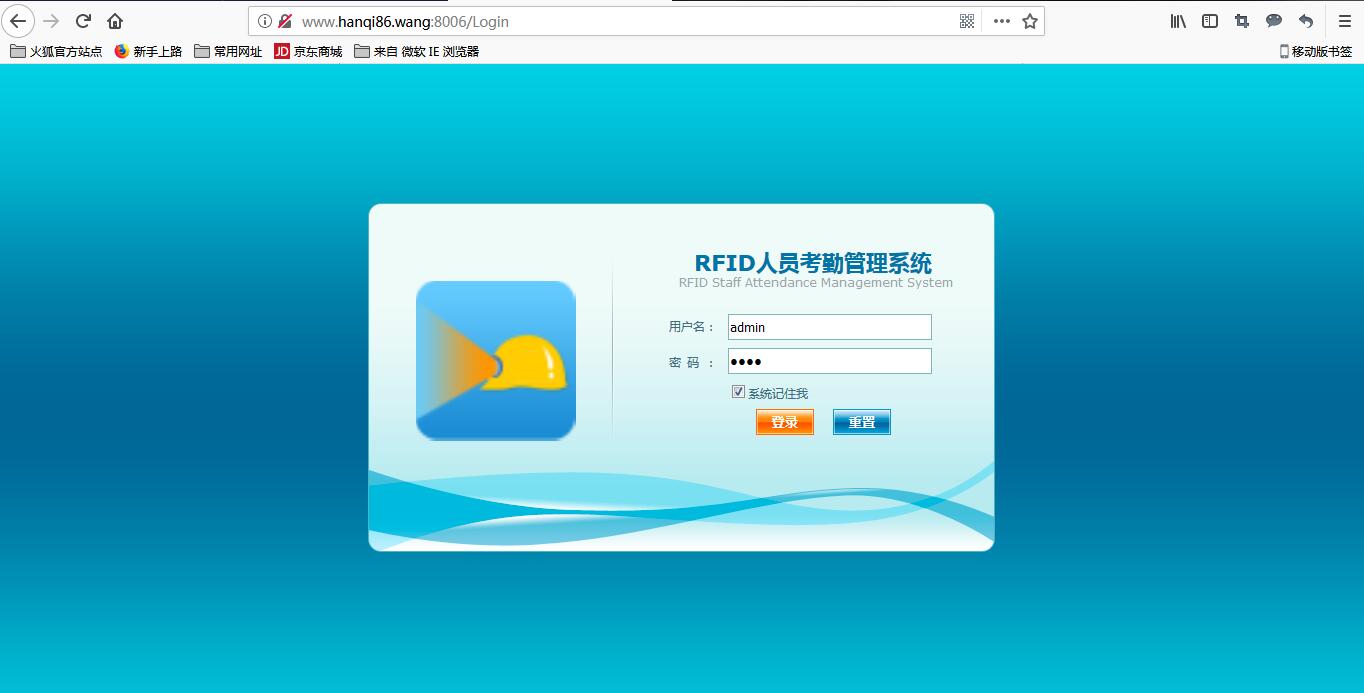Expand the 常用网址 bookmarks folder
The width and height of the screenshot is (1364, 693).
(228, 51)
